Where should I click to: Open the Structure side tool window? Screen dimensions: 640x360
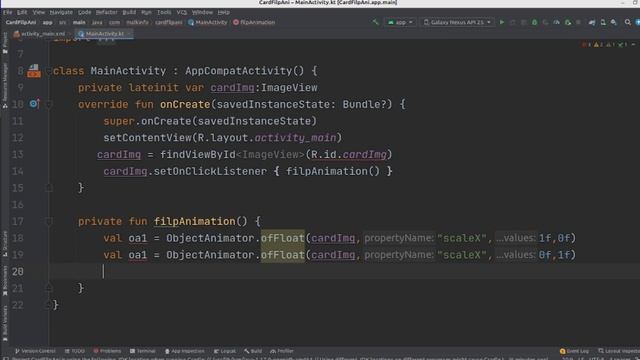pyautogui.click(x=5, y=243)
